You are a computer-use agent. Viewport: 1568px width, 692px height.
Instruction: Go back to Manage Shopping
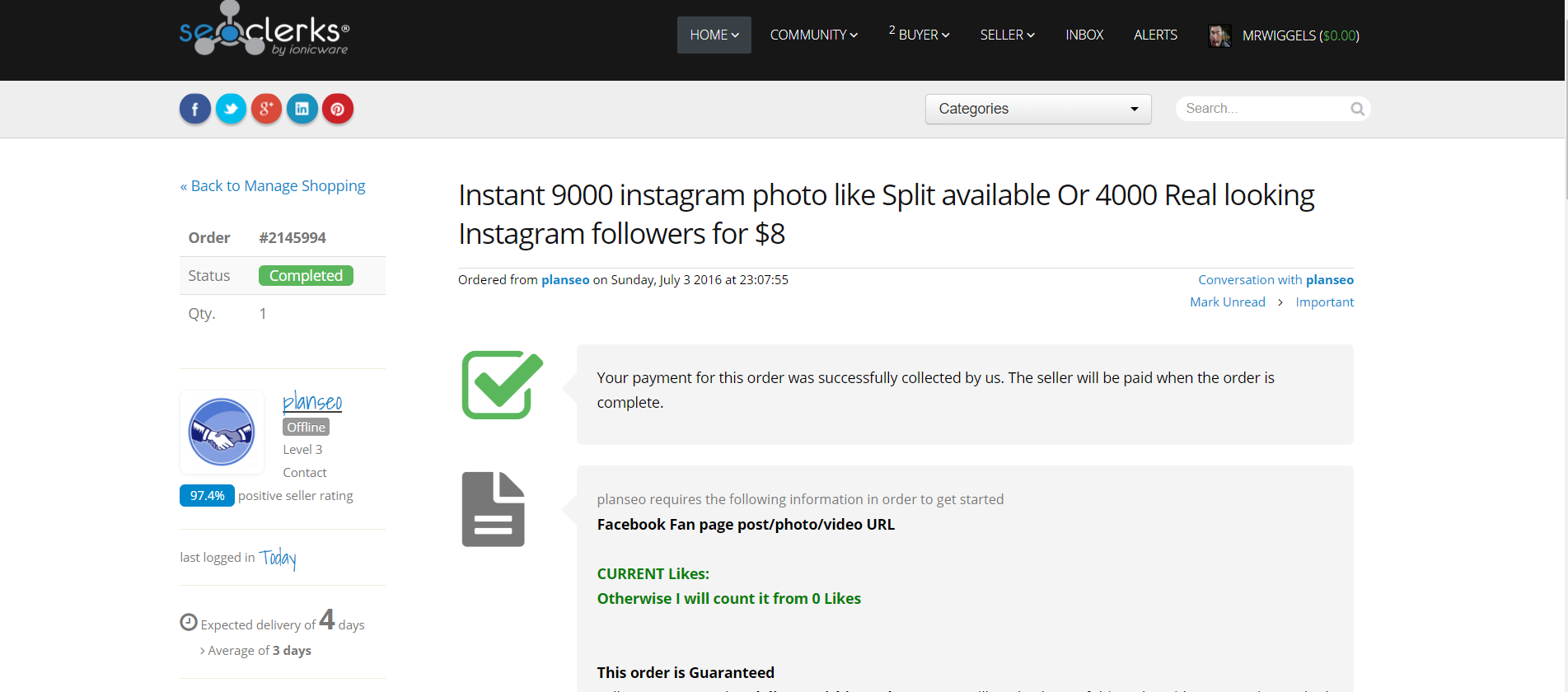click(x=273, y=186)
